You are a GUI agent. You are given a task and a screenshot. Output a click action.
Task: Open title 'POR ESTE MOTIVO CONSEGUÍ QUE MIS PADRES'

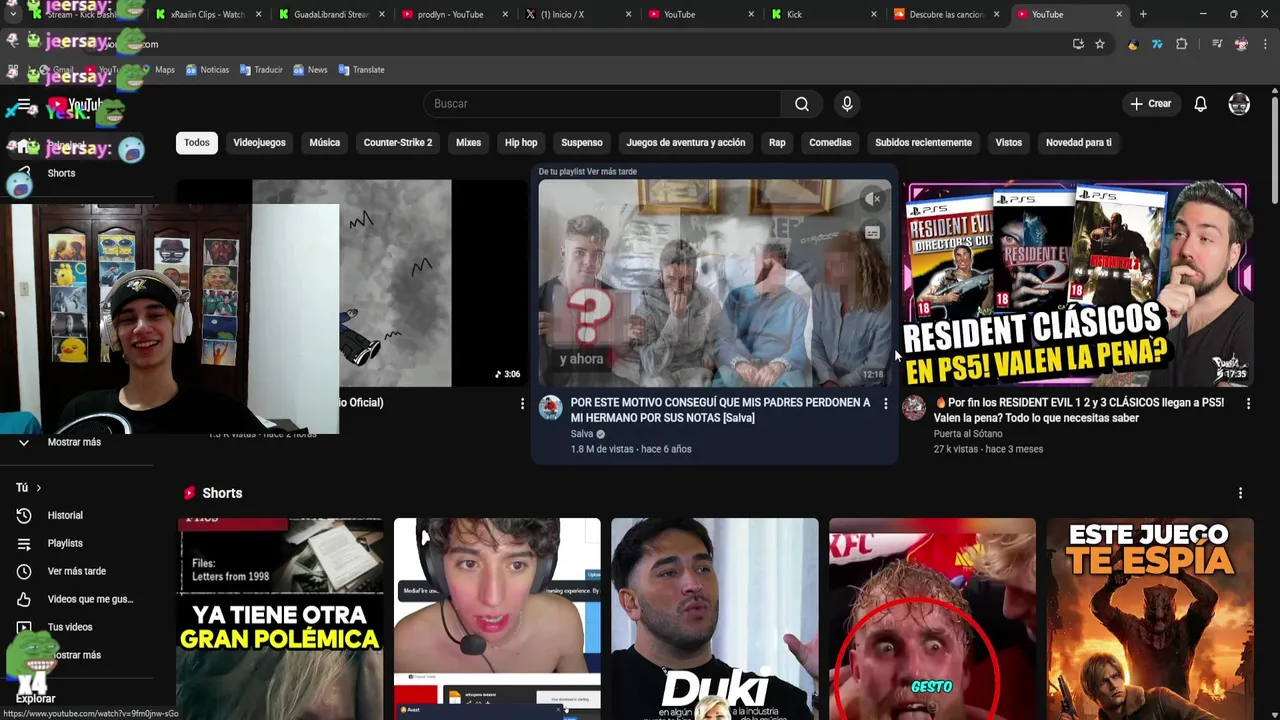pos(720,410)
